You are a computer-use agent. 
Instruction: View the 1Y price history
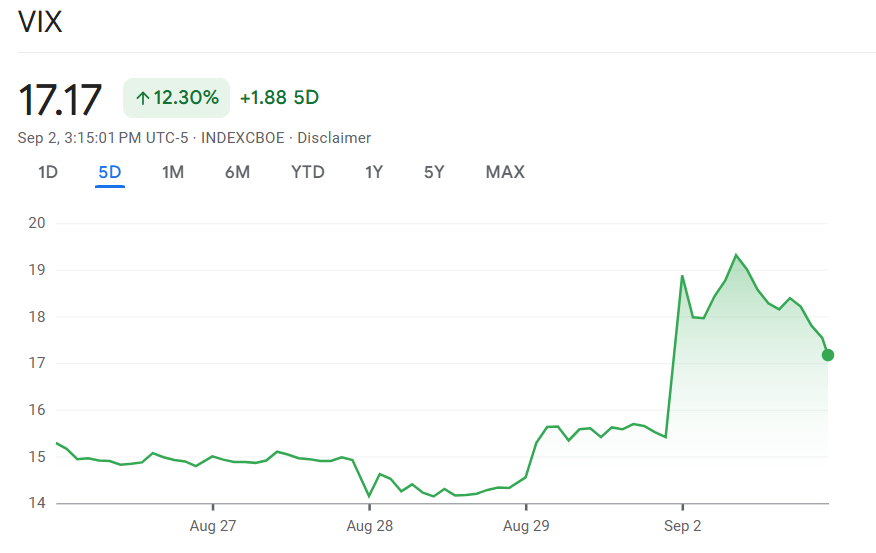(x=374, y=172)
